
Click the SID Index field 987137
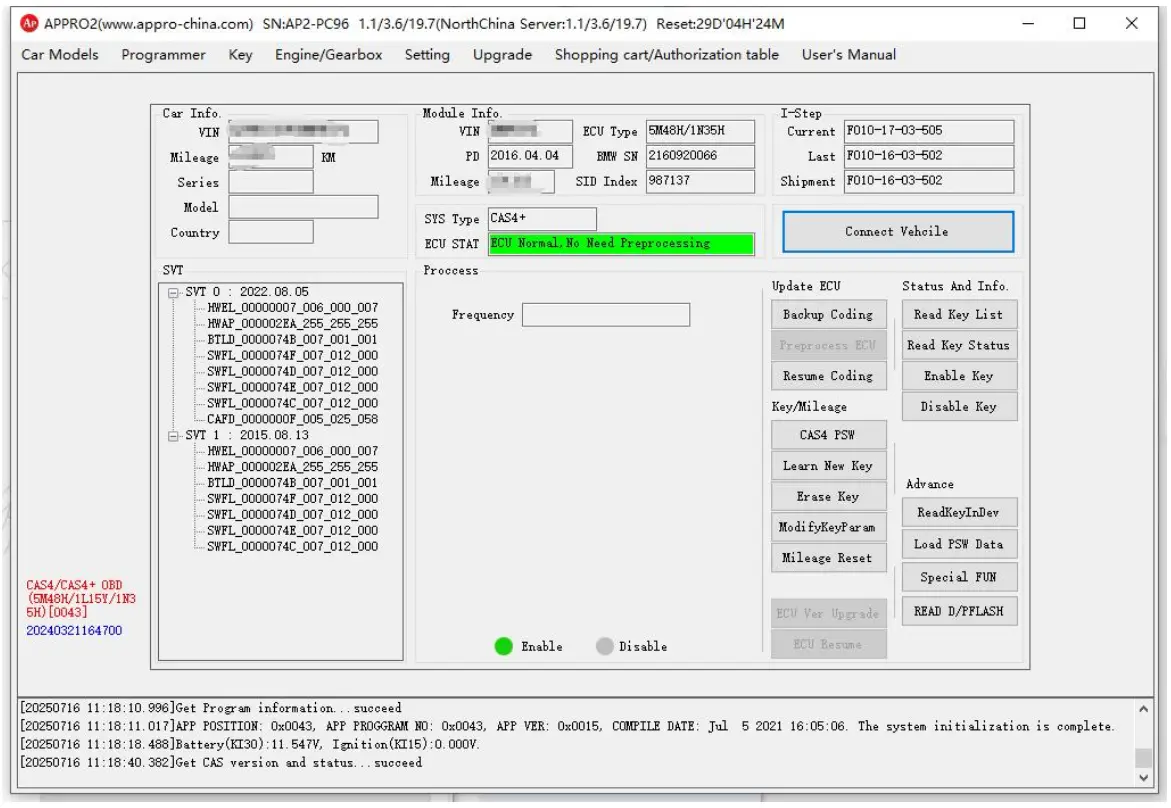(700, 181)
